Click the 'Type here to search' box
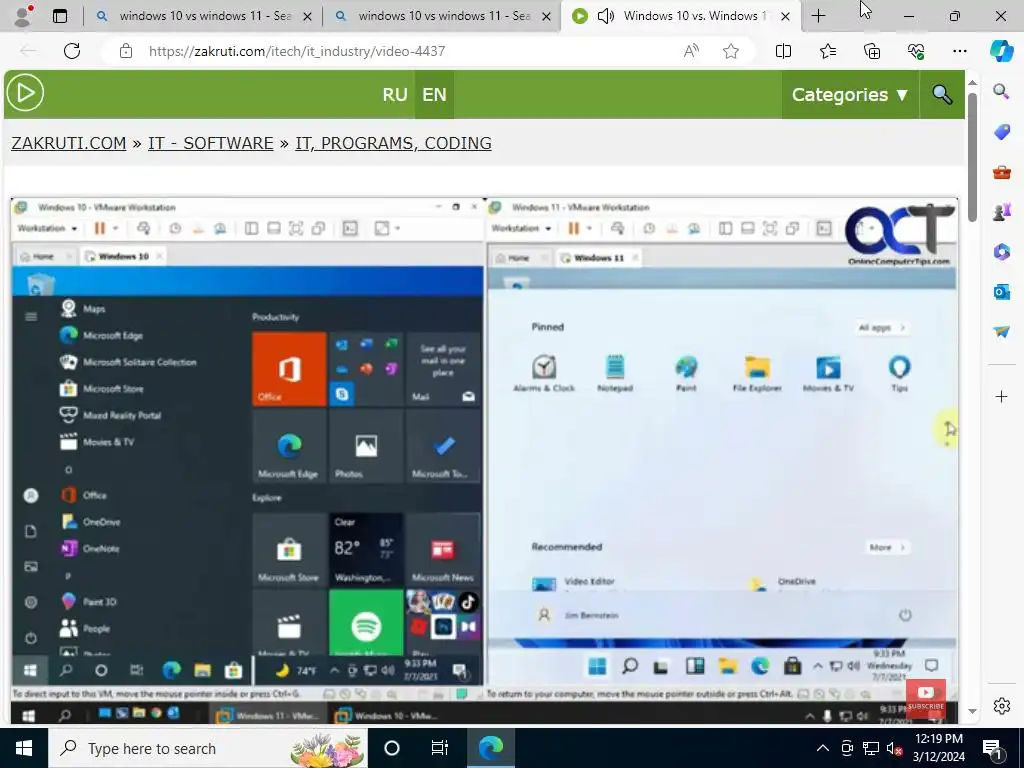1024x768 pixels. 207,748
